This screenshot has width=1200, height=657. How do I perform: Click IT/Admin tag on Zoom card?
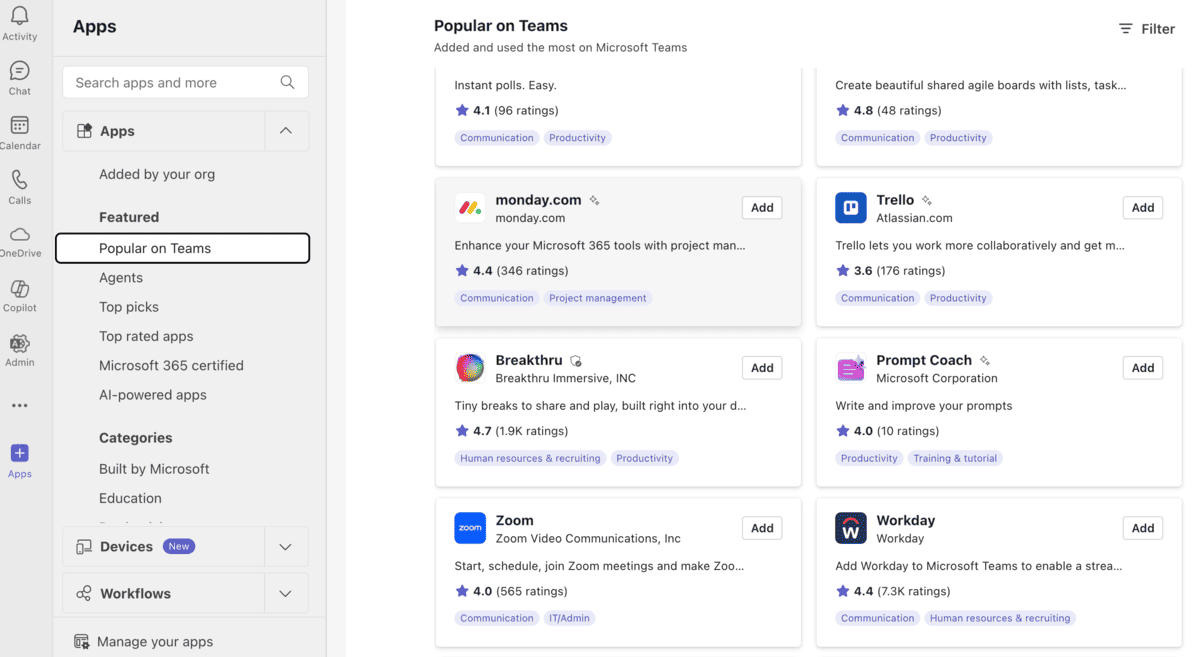click(570, 618)
